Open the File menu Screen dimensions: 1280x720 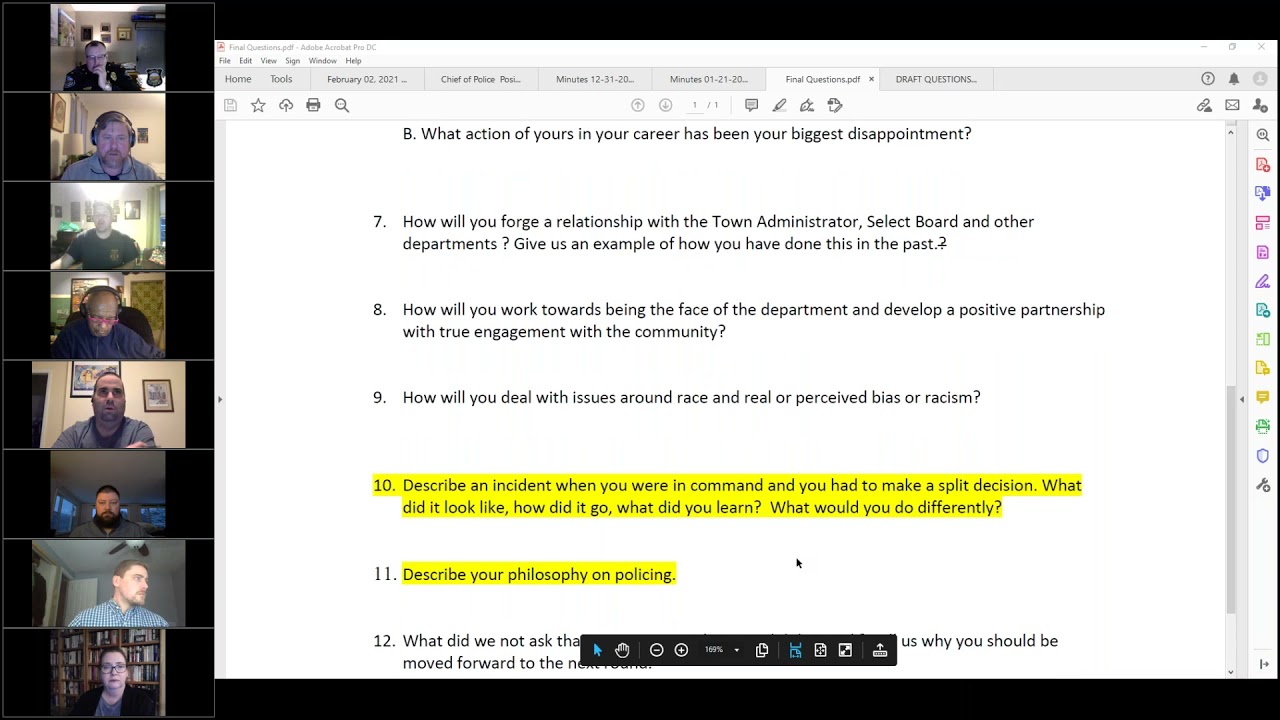225,61
